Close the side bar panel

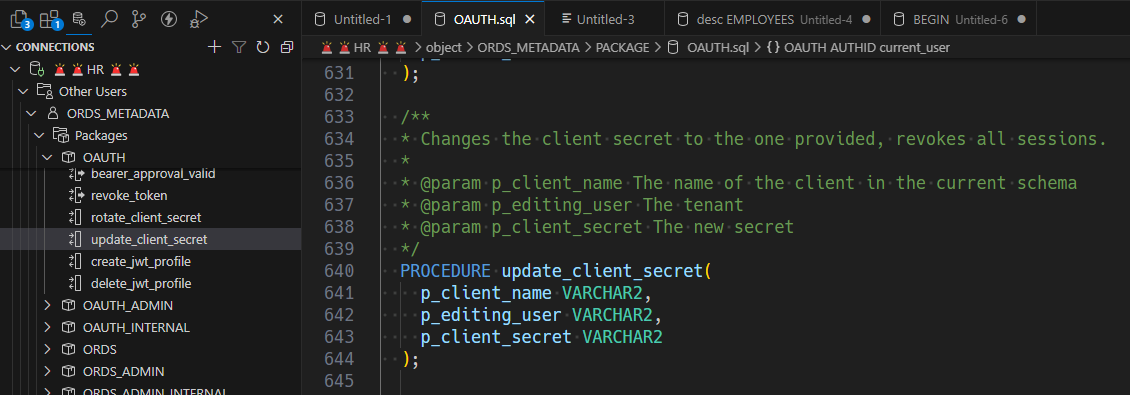pyautogui.click(x=278, y=19)
